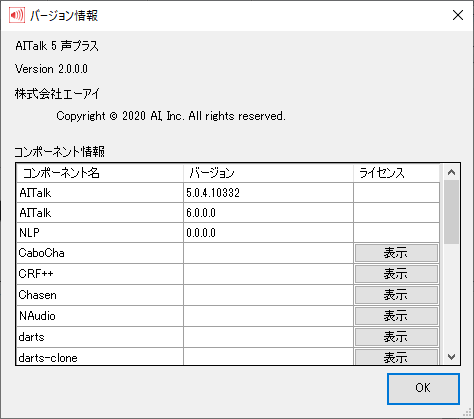Screen dimensions: 474x419
Task: Click the scrollbar up arrow
Action: coord(452,172)
